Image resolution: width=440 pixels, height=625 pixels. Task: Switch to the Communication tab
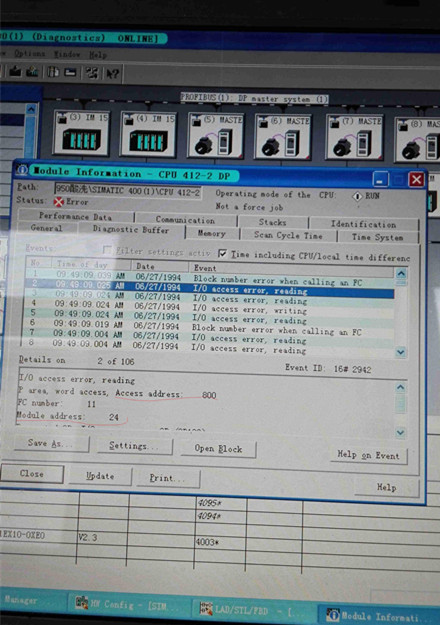tap(185, 220)
